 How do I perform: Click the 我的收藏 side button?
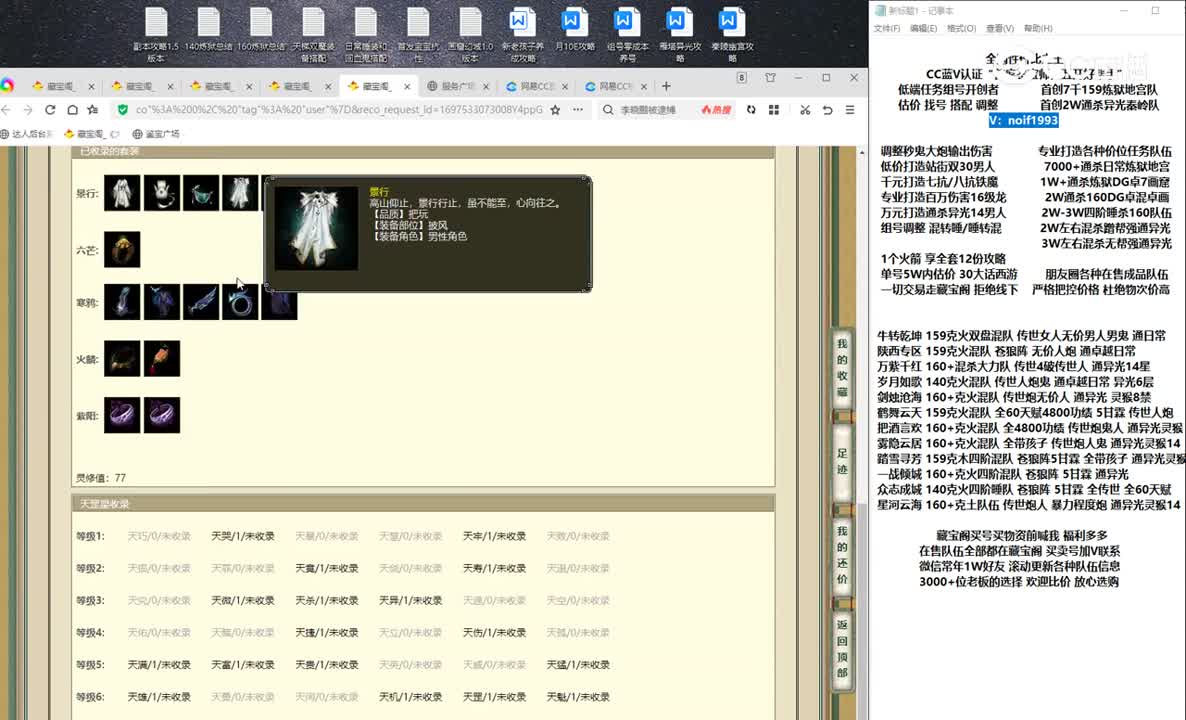tap(842, 368)
